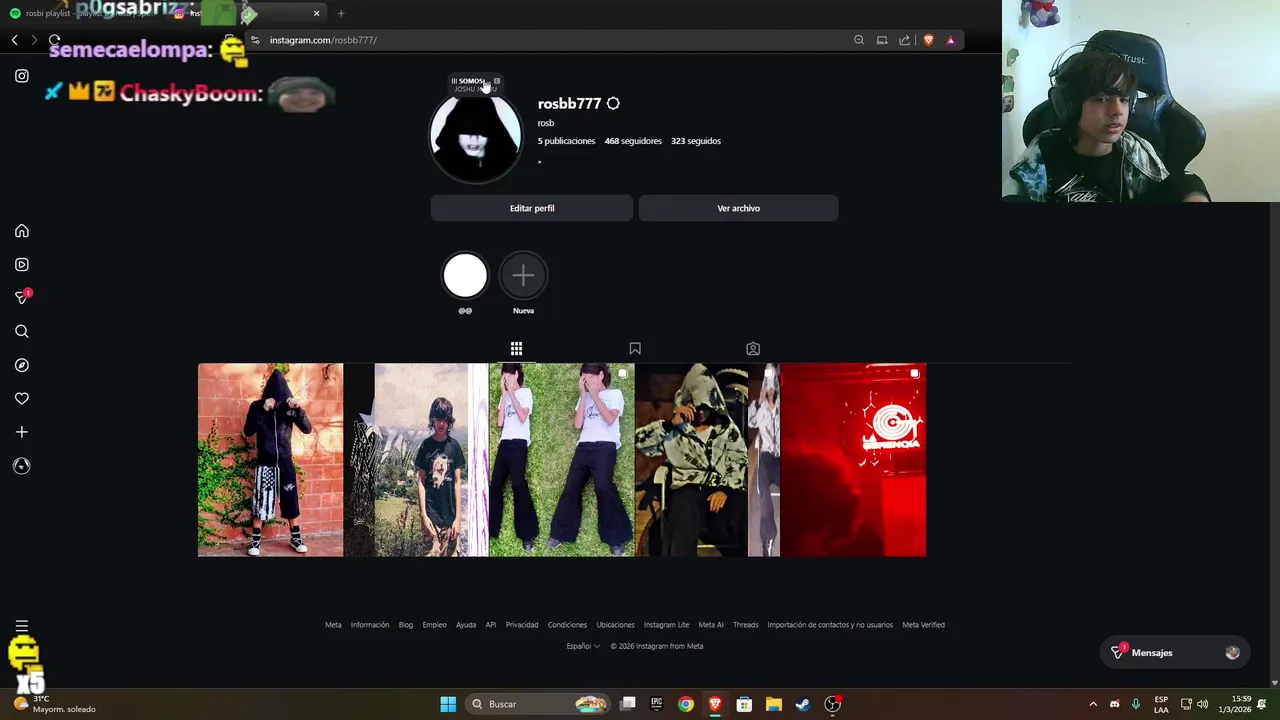Open File Explorer from taskbar
The height and width of the screenshot is (720, 1280).
774,704
